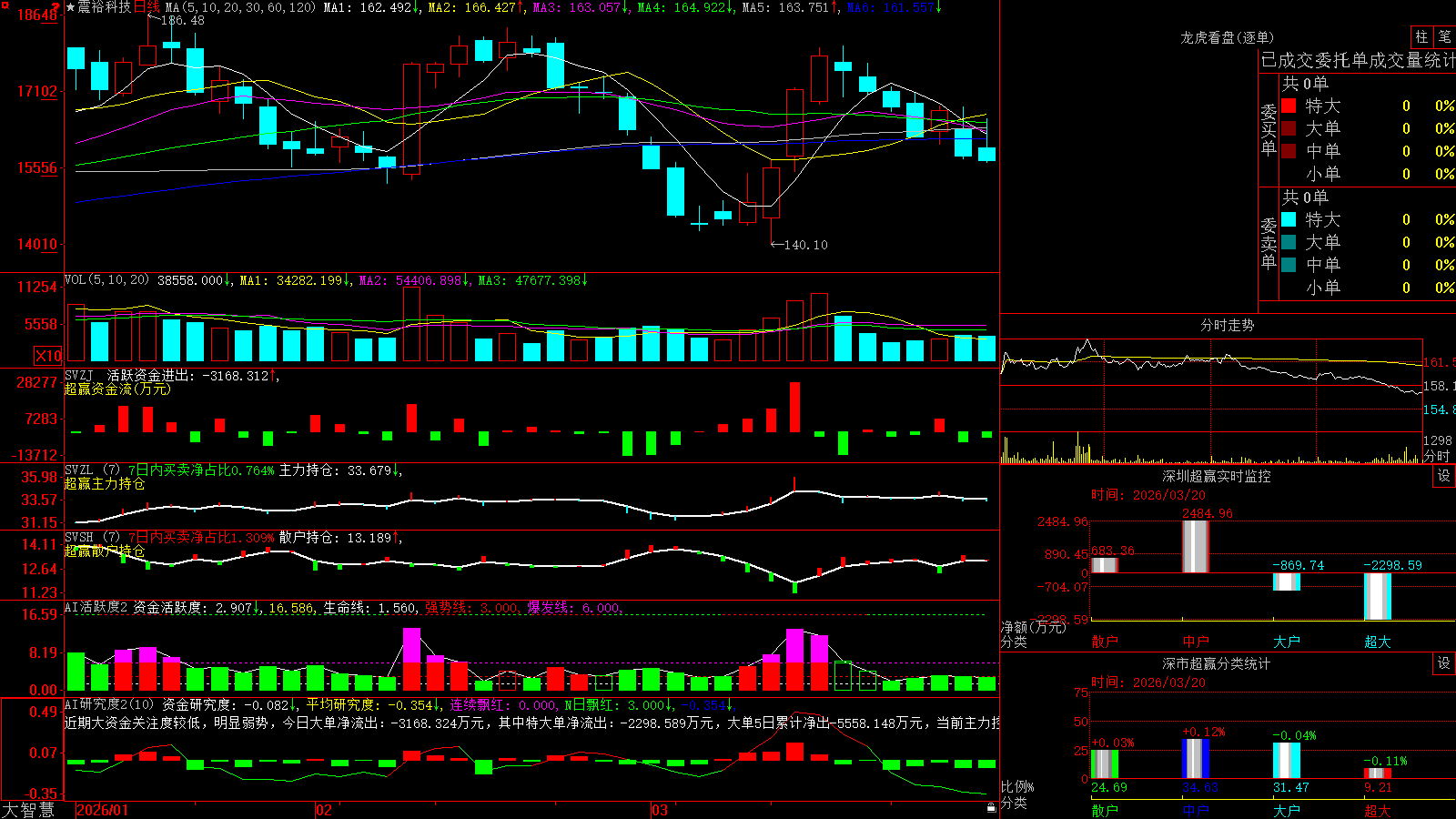Click the 委买单 vertical label
Viewport: 1456px width, 819px height.
pos(1269,129)
